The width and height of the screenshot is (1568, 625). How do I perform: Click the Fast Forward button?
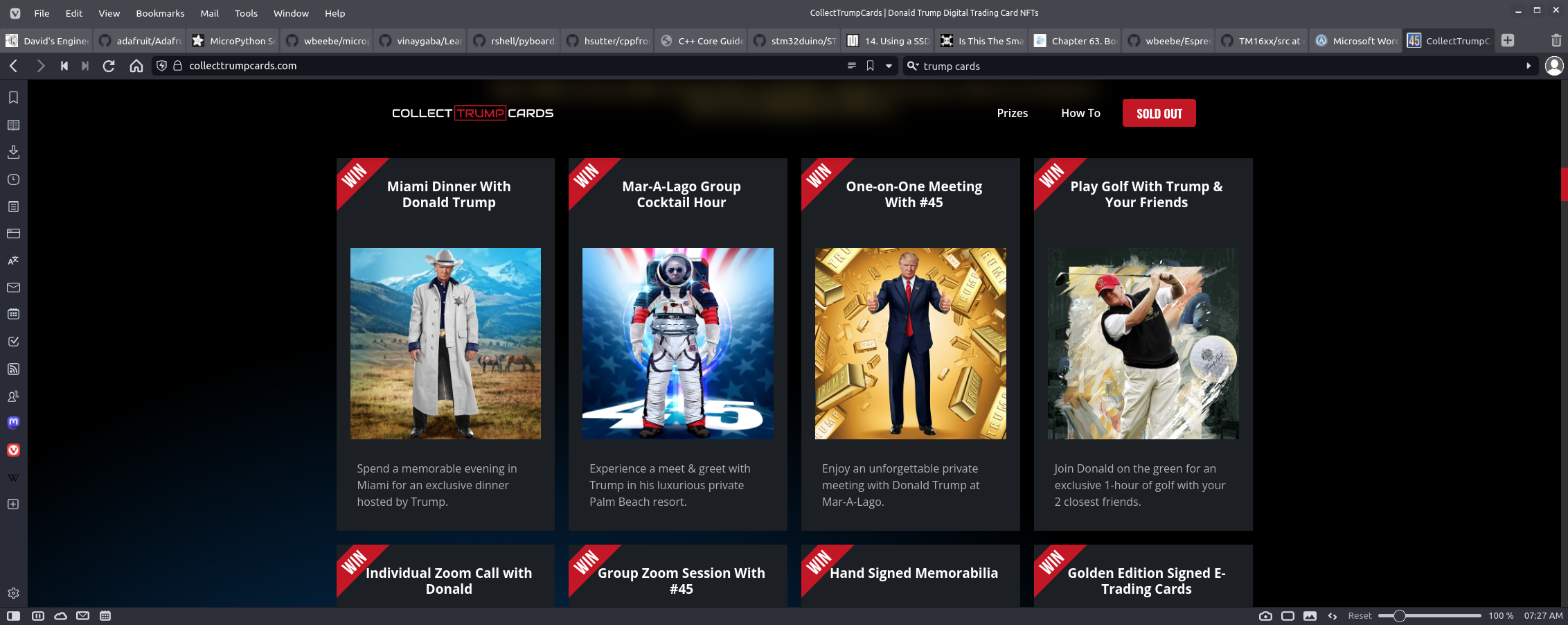point(85,66)
